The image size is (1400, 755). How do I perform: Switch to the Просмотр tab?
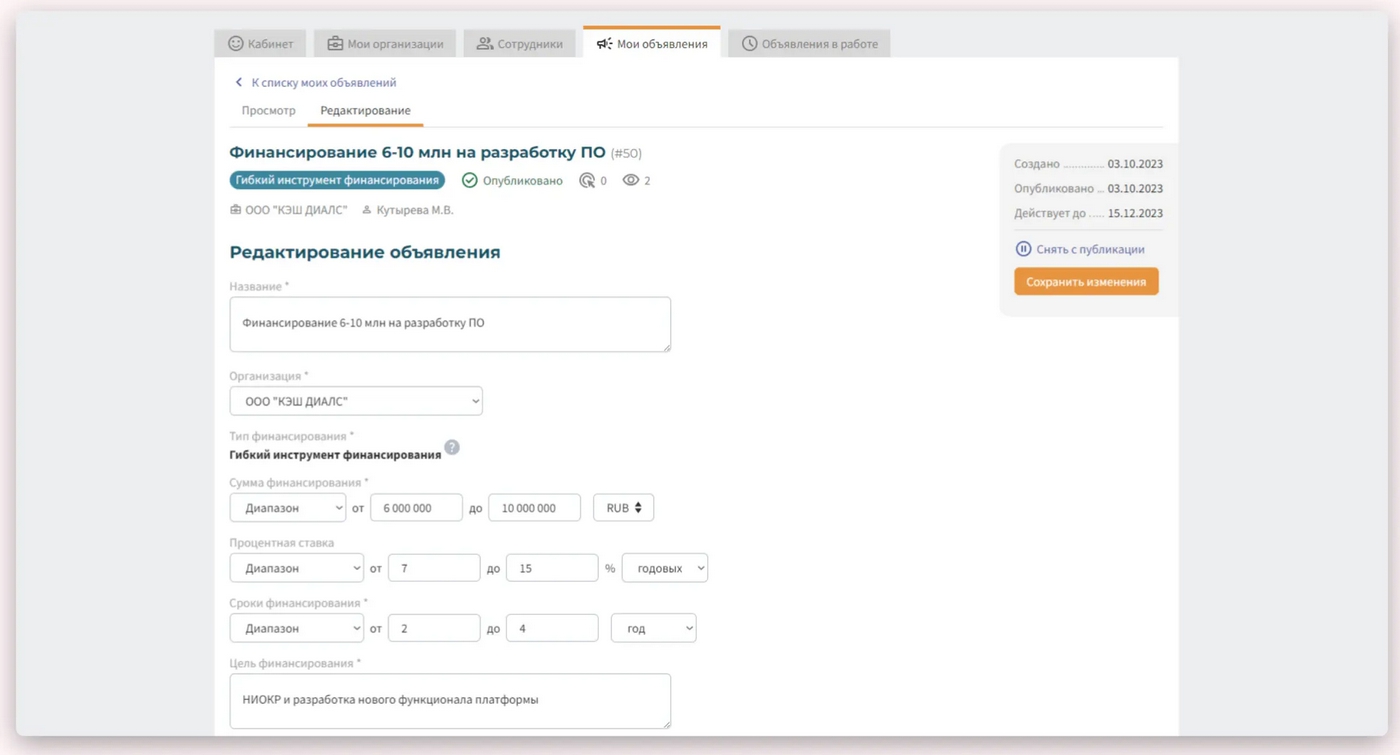(268, 111)
